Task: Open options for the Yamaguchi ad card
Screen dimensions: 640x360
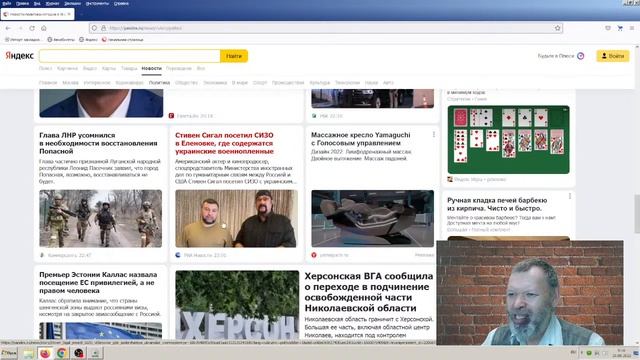Action: coord(433,135)
